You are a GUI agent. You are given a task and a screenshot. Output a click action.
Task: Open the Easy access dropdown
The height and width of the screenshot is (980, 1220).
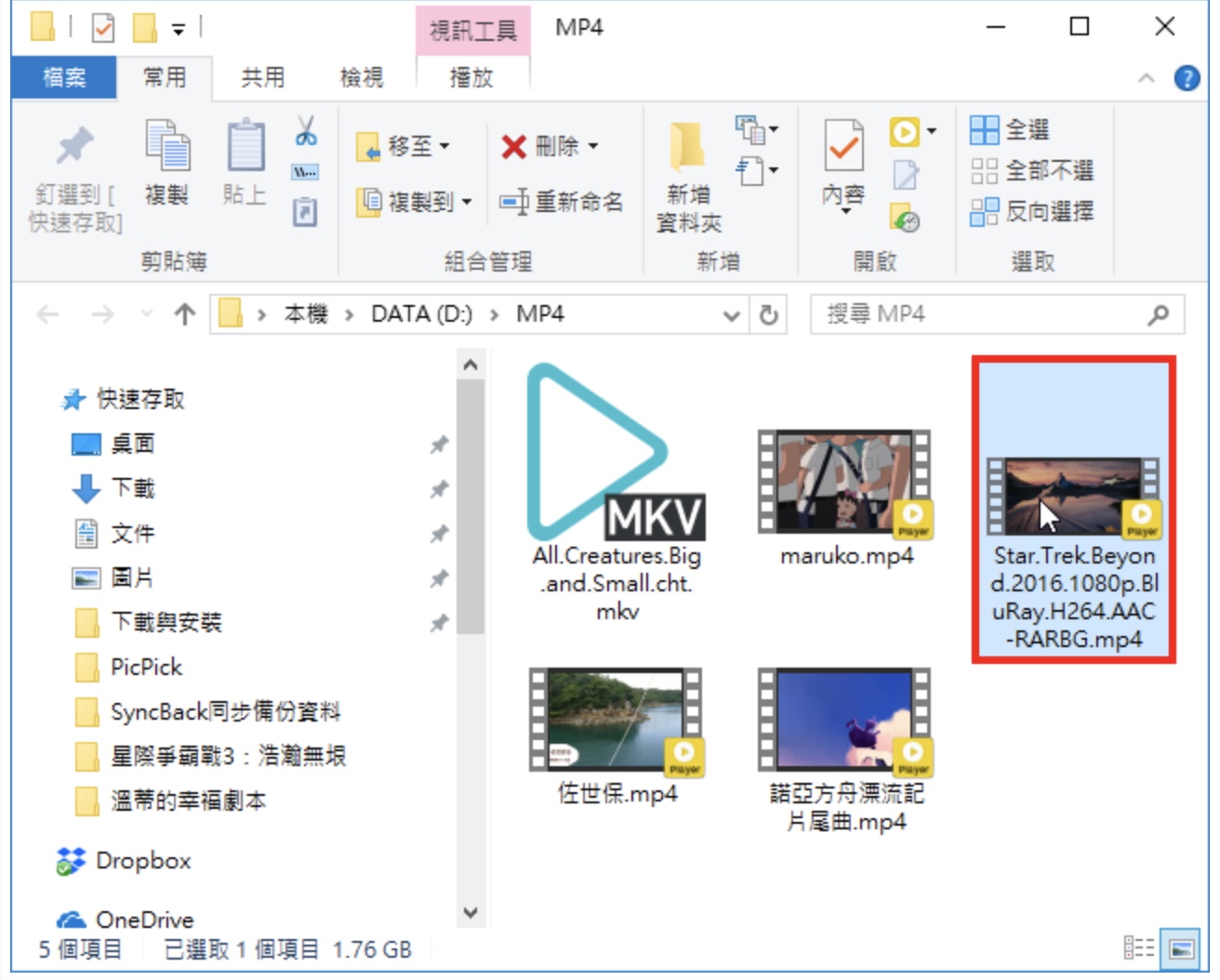757,171
